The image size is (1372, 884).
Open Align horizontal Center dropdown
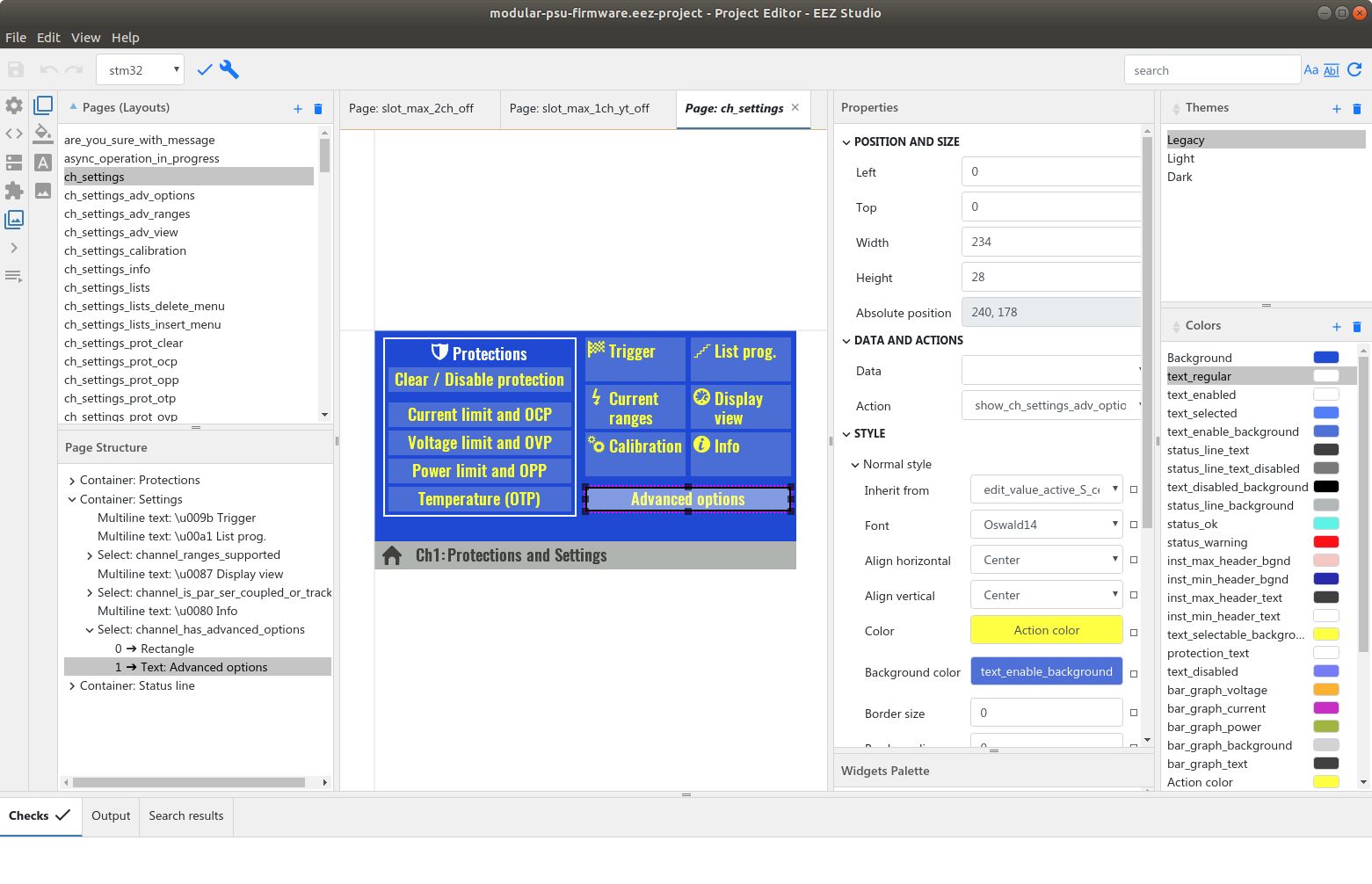point(1047,560)
